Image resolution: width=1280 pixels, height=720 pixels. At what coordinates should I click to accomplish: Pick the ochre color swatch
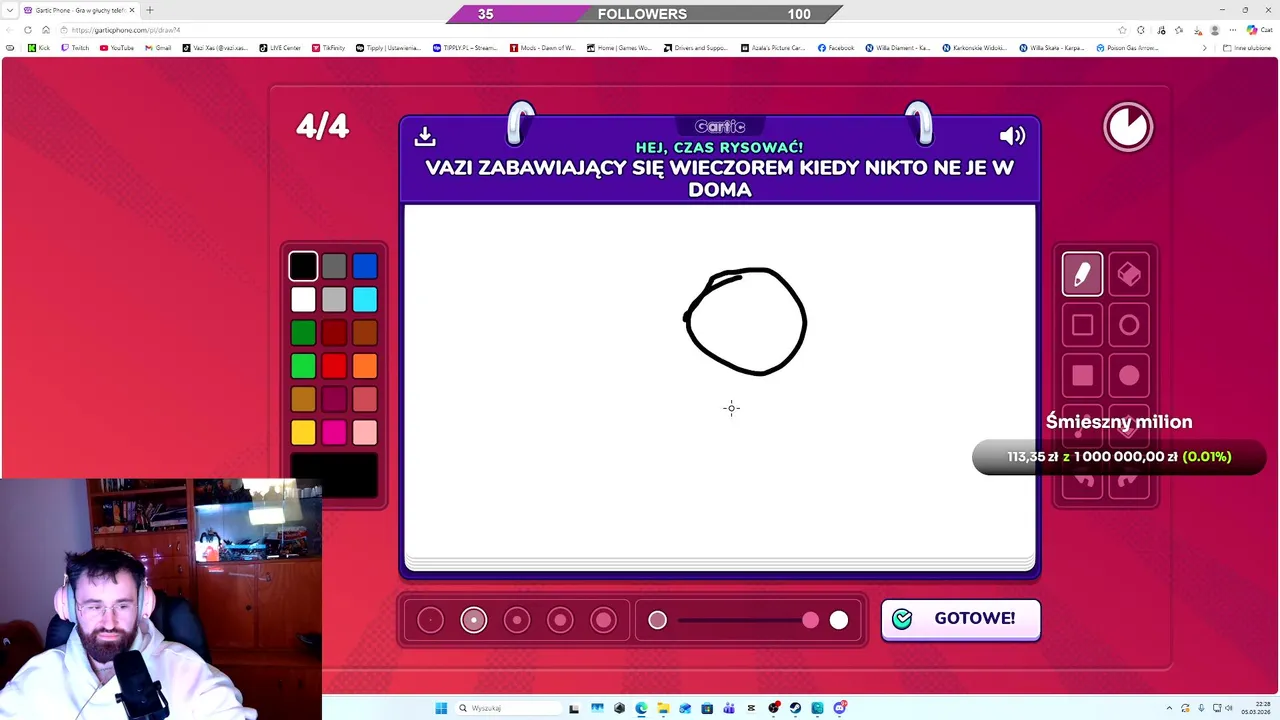coord(303,399)
